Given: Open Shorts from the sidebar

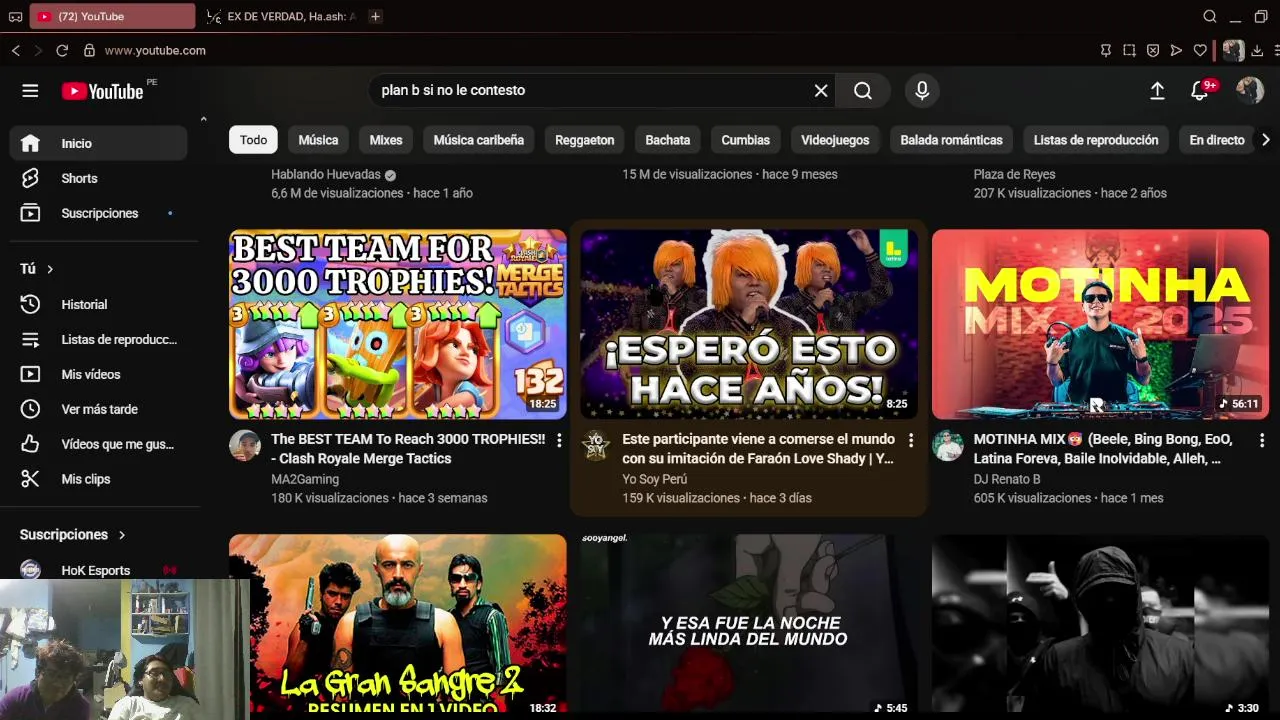Looking at the screenshot, I should (x=99, y=178).
